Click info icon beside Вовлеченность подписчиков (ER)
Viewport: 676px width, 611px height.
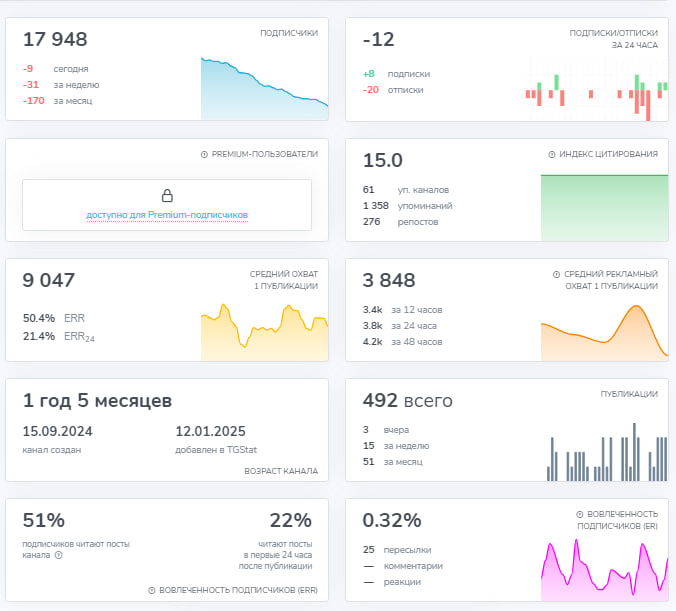[x=580, y=514]
